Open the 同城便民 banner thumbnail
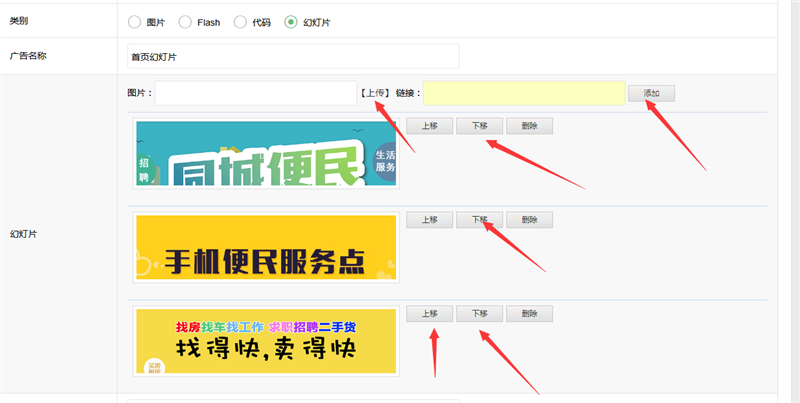 266,153
